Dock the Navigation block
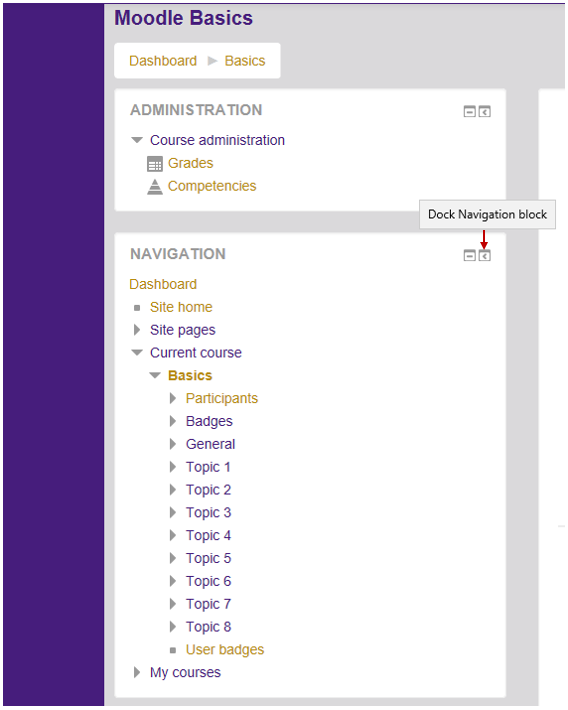568x710 pixels. [x=485, y=256]
